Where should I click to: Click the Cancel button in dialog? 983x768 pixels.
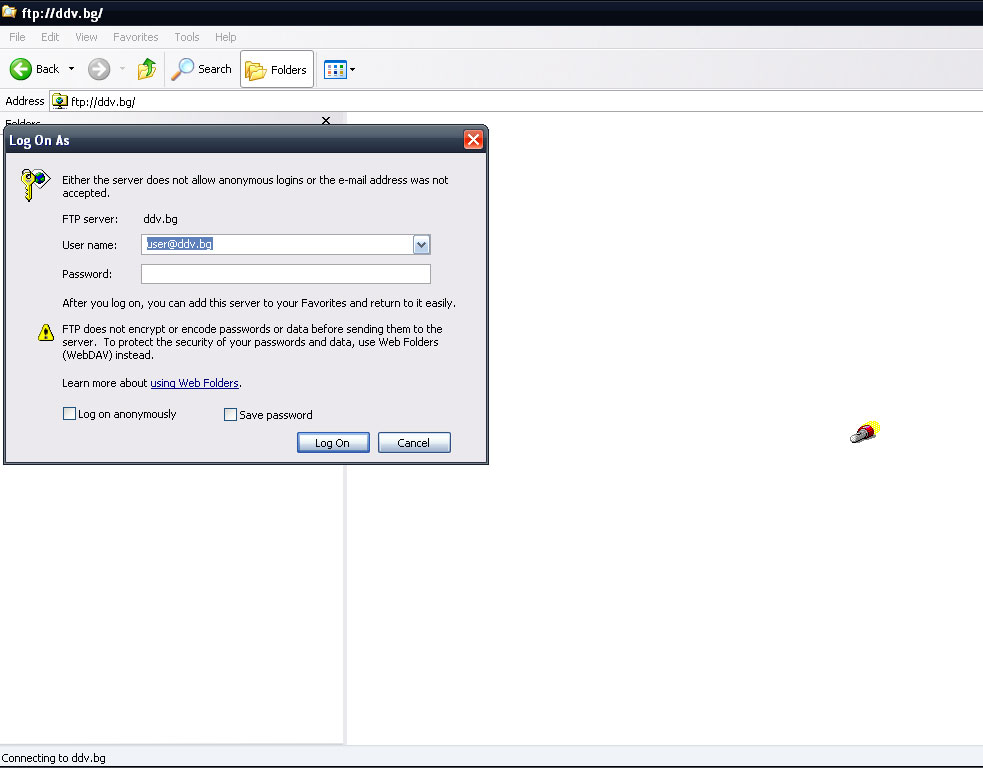tap(414, 443)
